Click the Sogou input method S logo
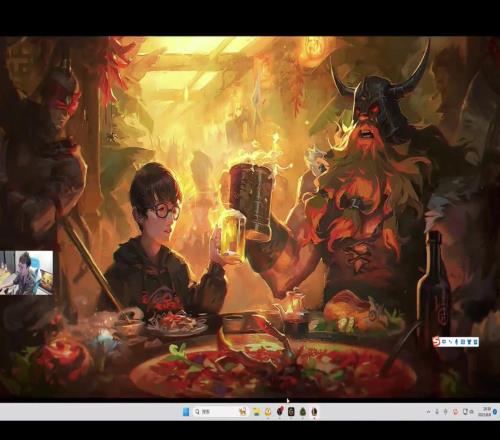This screenshot has height=440, width=500. 436,342
